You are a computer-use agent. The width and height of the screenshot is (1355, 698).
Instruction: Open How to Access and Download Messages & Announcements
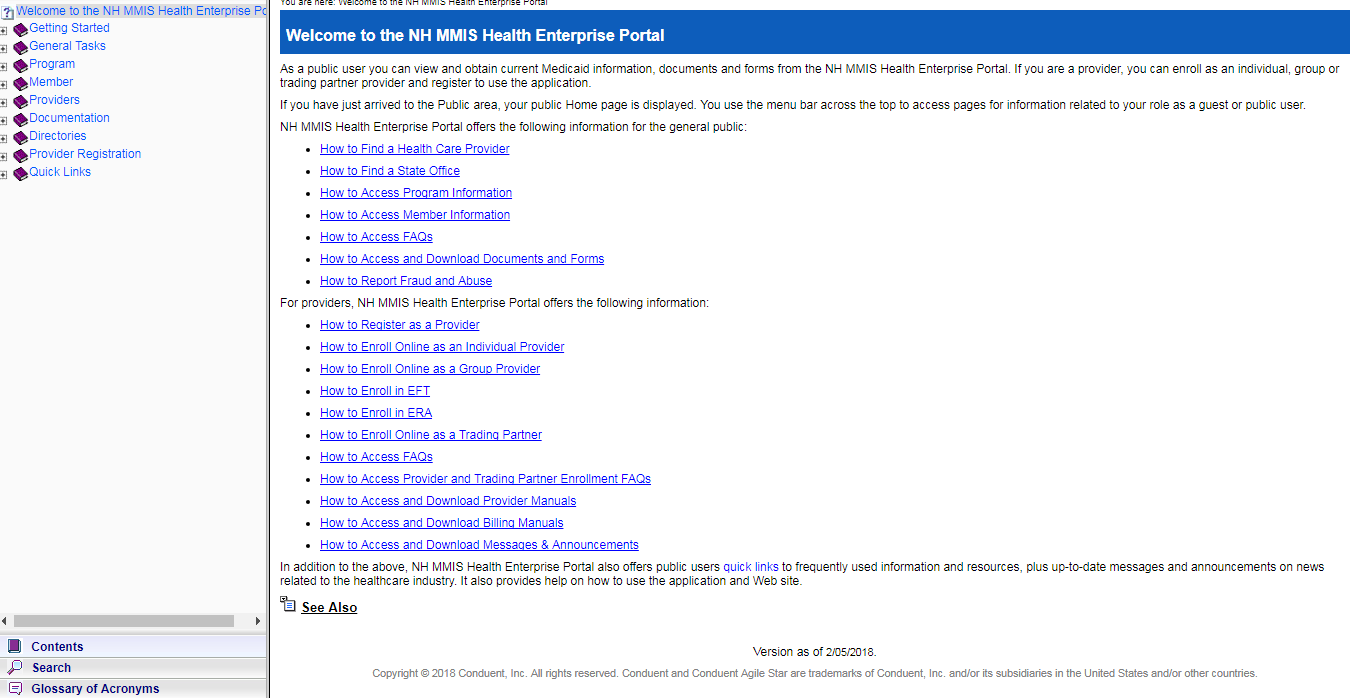coord(479,545)
